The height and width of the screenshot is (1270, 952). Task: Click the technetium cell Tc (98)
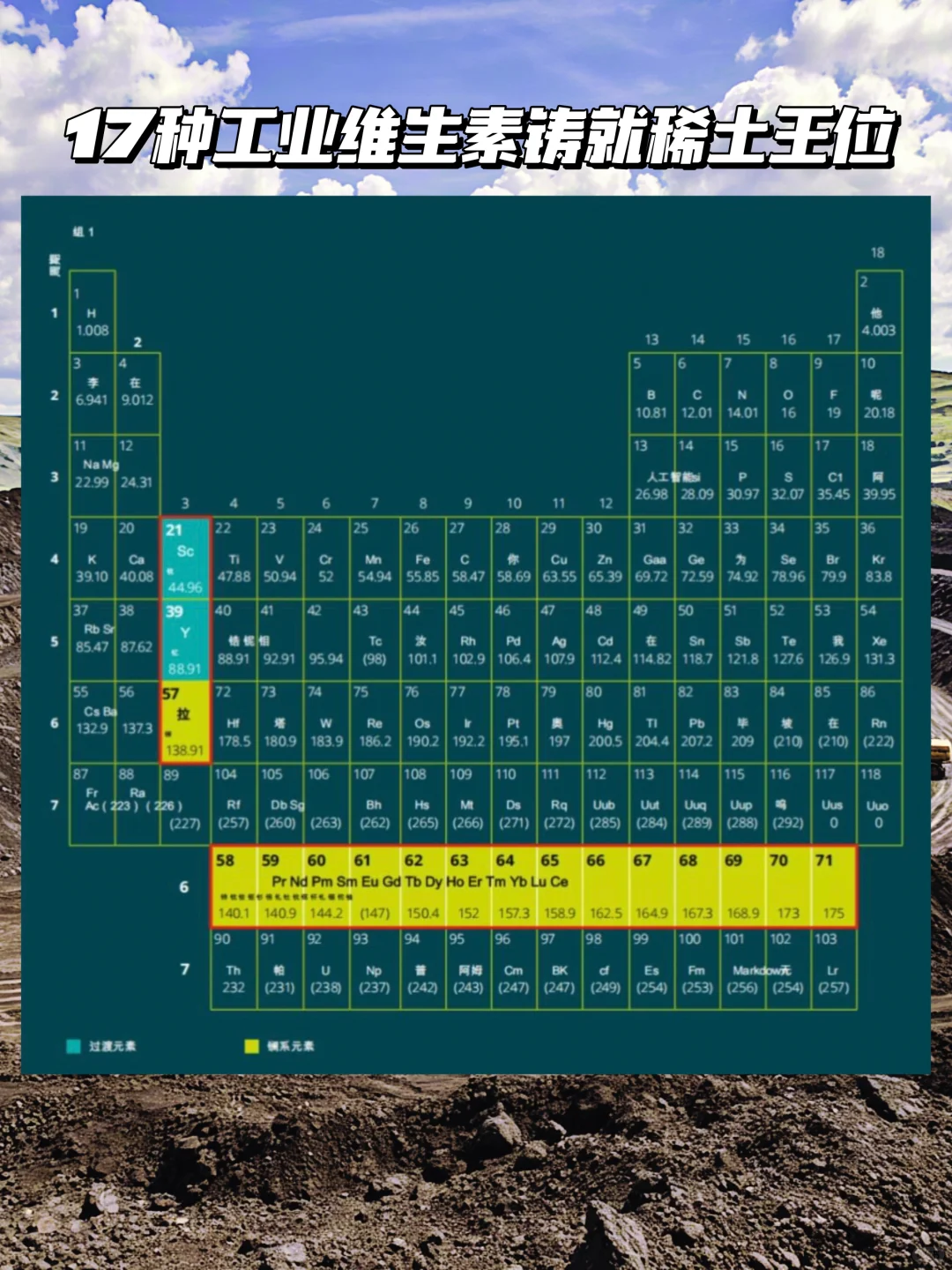pos(375,639)
